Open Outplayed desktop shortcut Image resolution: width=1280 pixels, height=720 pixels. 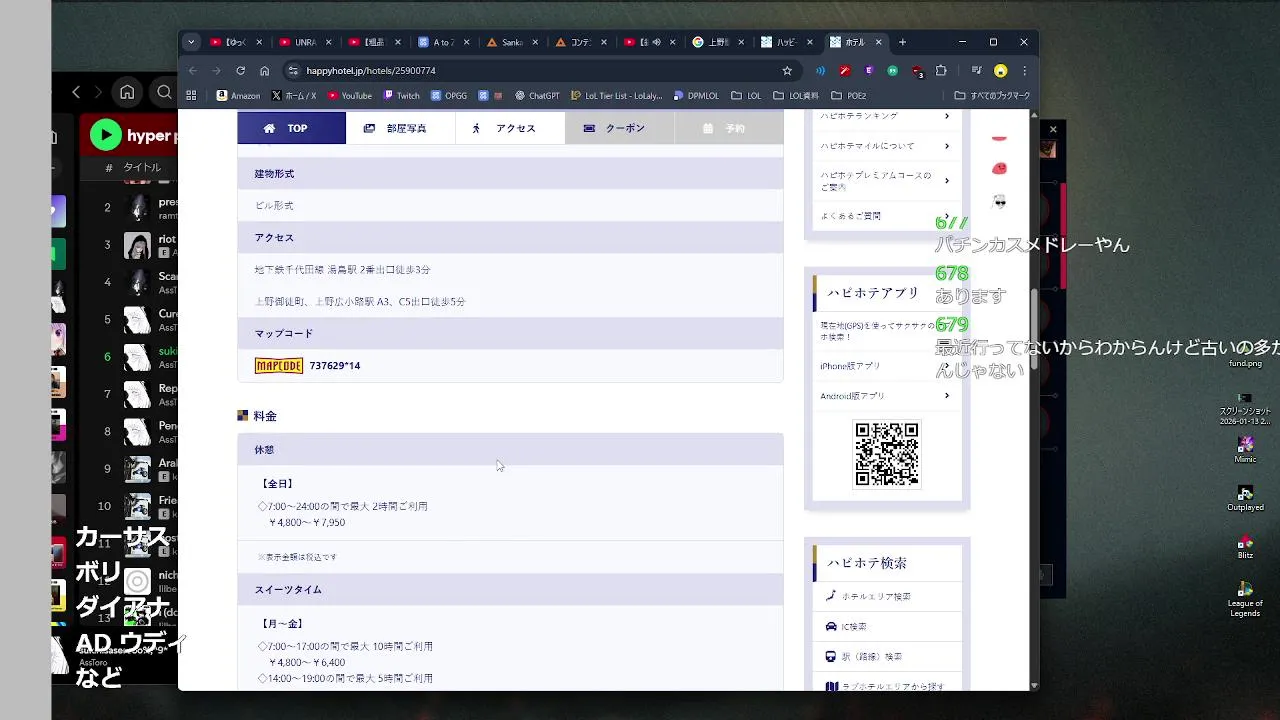pos(1245,497)
